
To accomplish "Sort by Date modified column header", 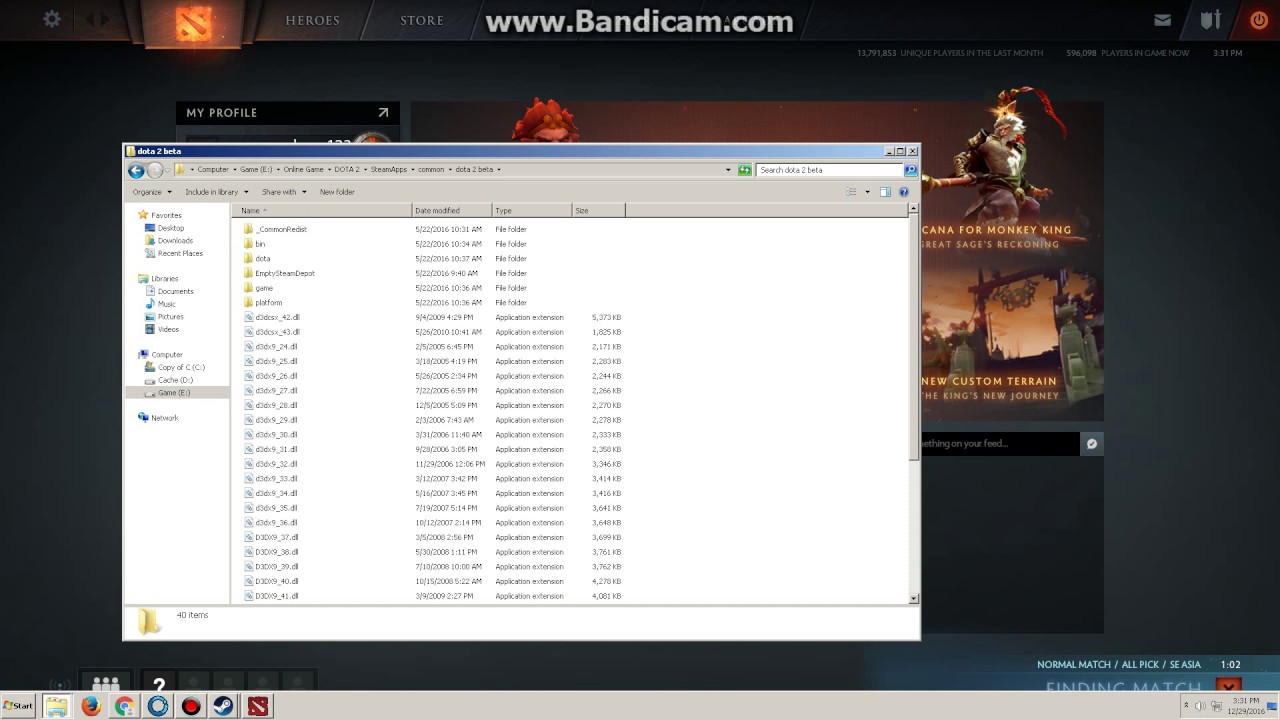I will tap(452, 211).
